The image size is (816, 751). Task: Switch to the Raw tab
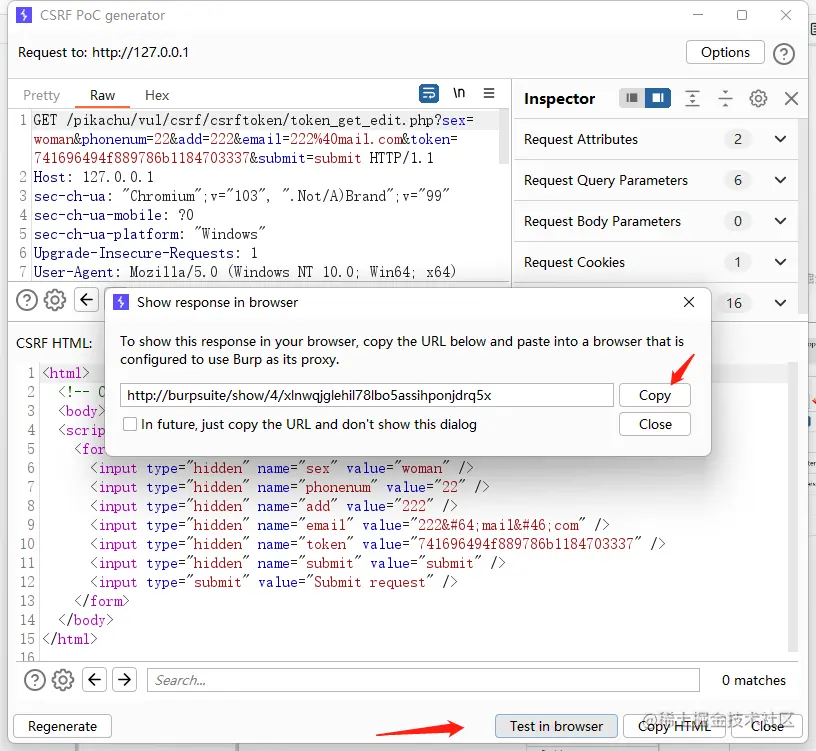coord(102,95)
